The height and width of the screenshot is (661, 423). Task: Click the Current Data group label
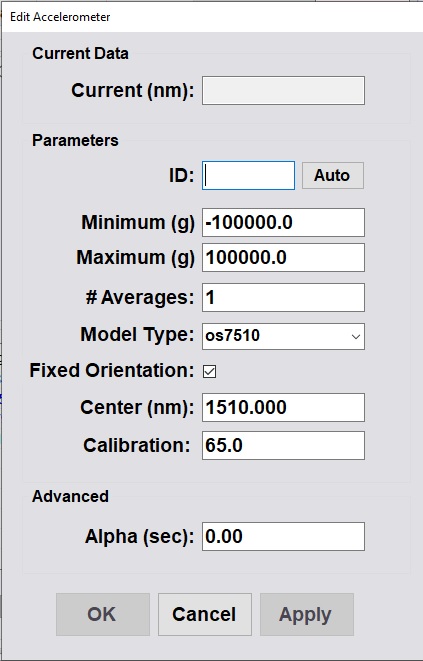click(80, 54)
